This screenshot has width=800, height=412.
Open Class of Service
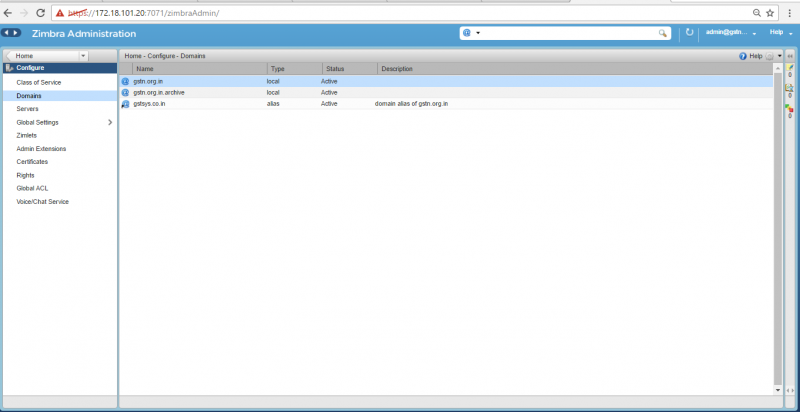pyautogui.click(x=39, y=83)
